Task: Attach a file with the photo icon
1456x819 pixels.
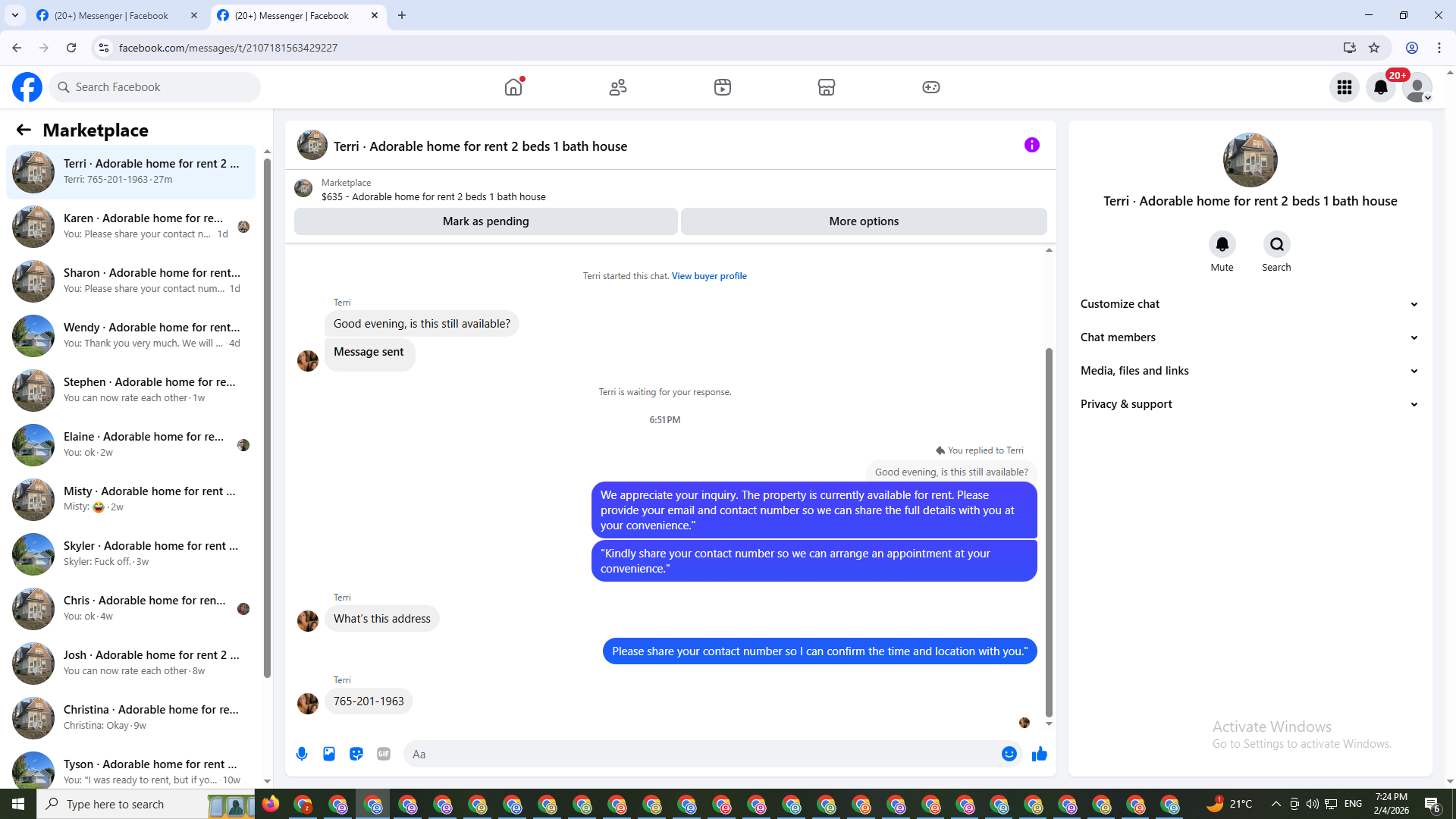Action: click(329, 754)
